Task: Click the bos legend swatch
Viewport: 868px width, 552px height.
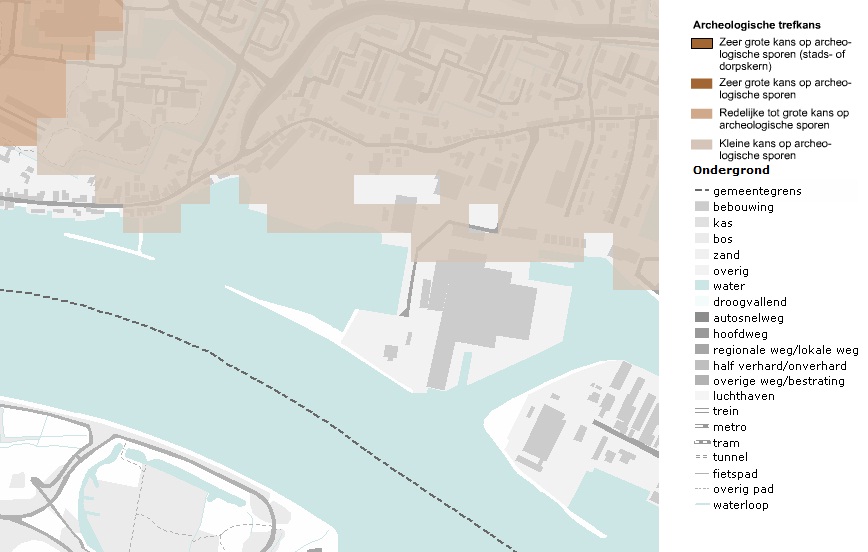Action: coord(701,239)
